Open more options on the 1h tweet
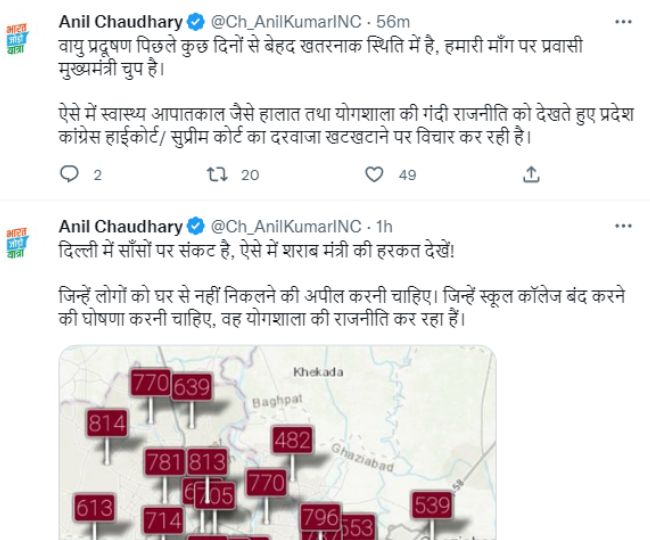This screenshot has height=540, width=650. (x=626, y=226)
